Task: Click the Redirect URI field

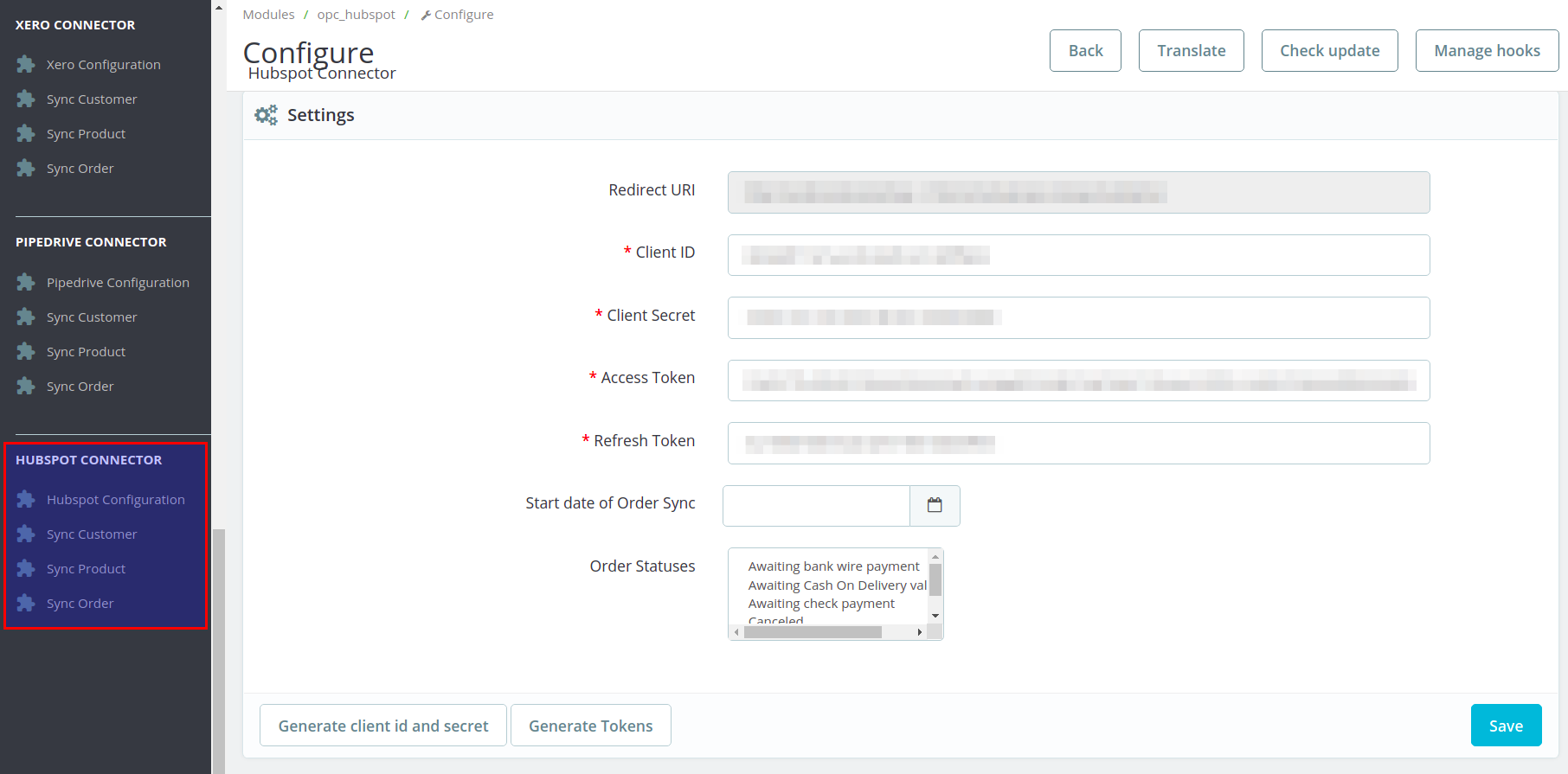Action: point(1078,192)
